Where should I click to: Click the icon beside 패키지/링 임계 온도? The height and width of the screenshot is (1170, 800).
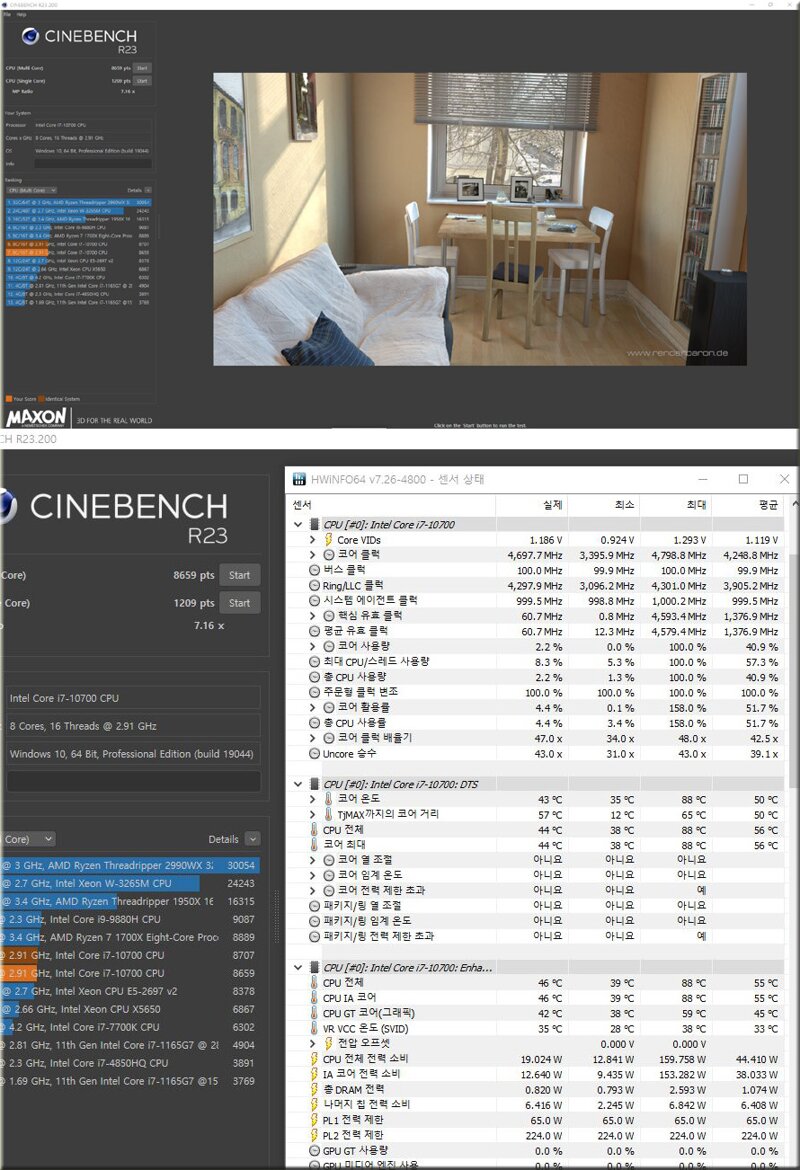[314, 921]
